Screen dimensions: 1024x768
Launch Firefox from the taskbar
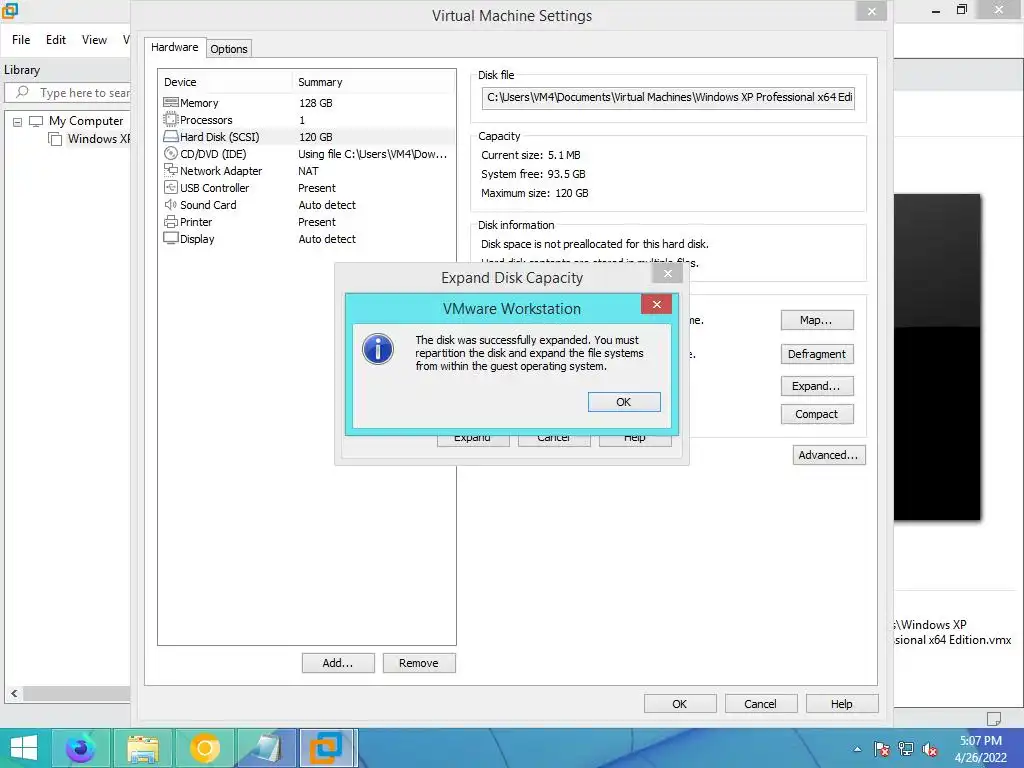pyautogui.click(x=81, y=748)
